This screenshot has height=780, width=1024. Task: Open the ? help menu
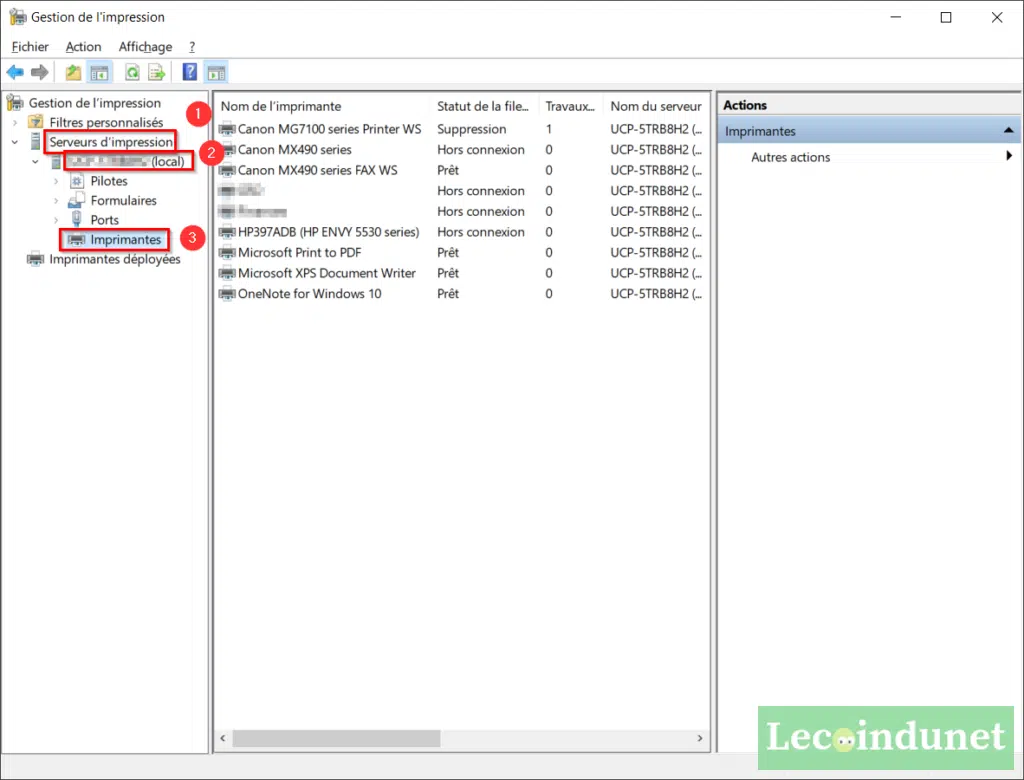(x=192, y=46)
